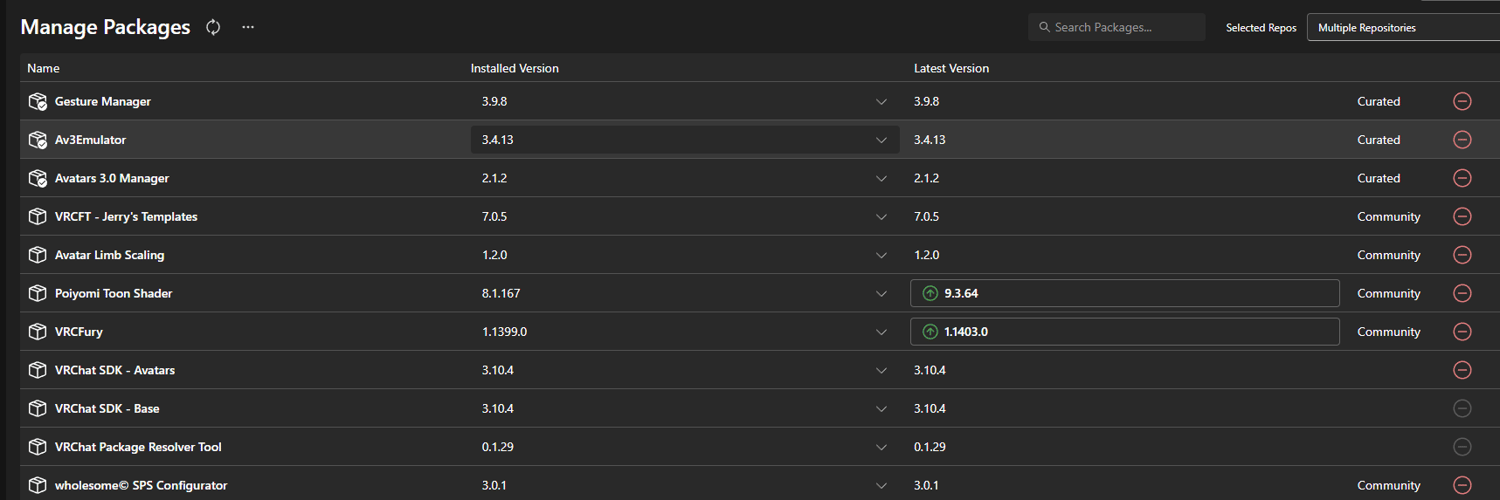Click the Search Packages input field

point(1116,27)
